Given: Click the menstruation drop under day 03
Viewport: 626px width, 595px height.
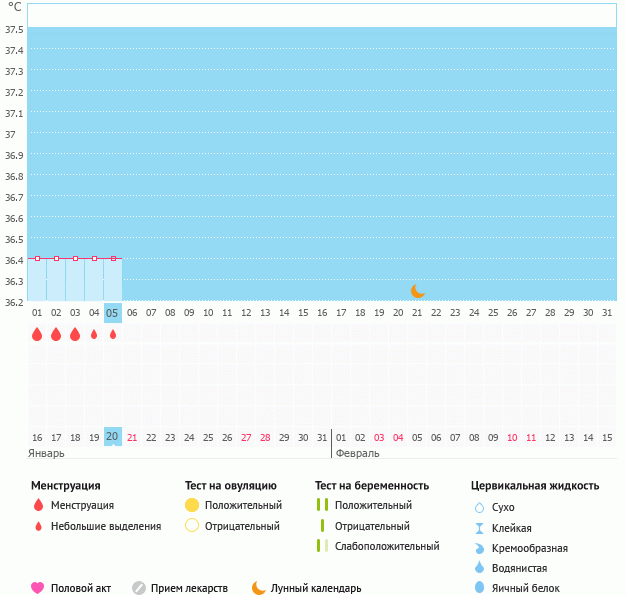Looking at the screenshot, I should tap(75, 334).
